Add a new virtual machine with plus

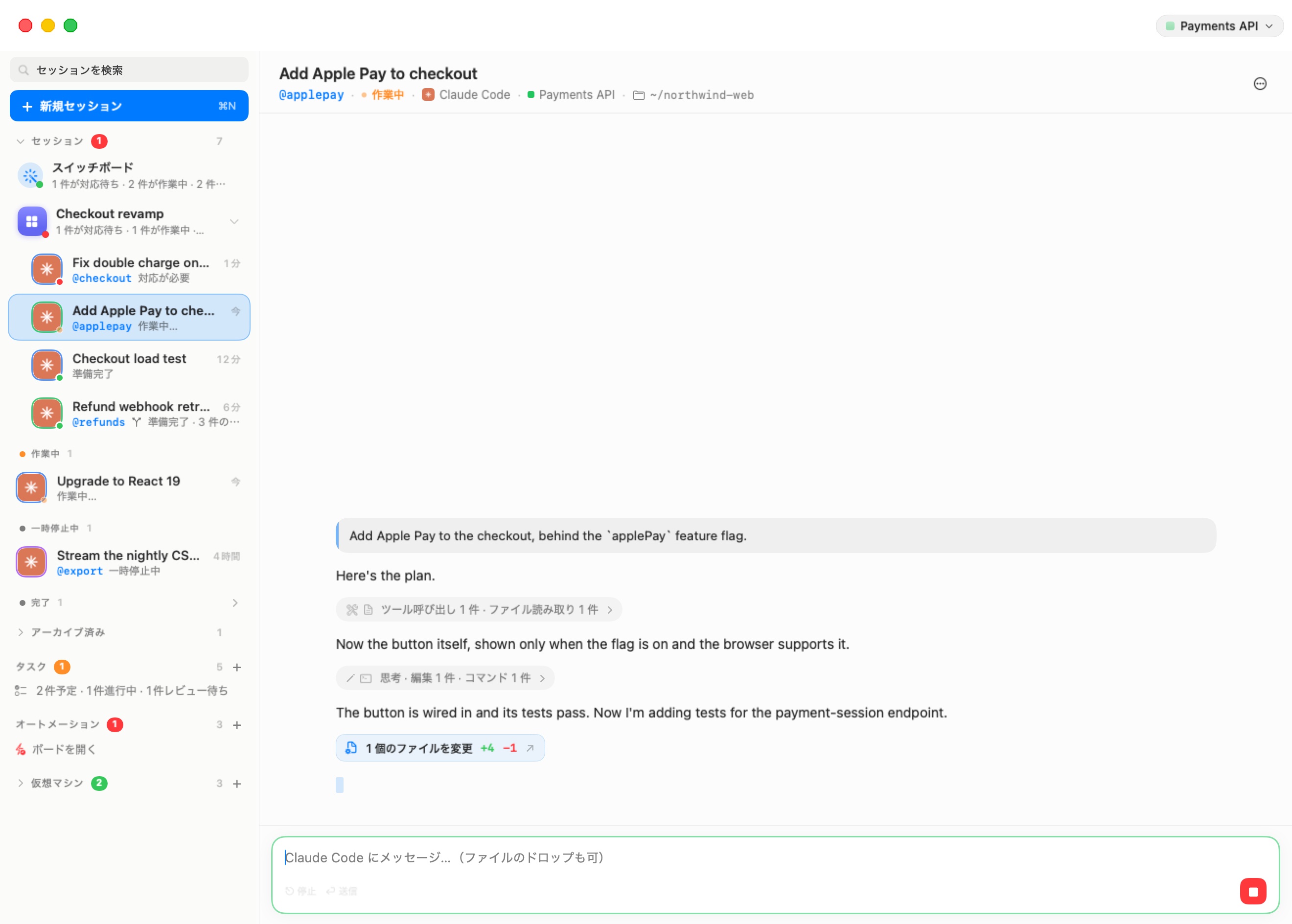237,784
